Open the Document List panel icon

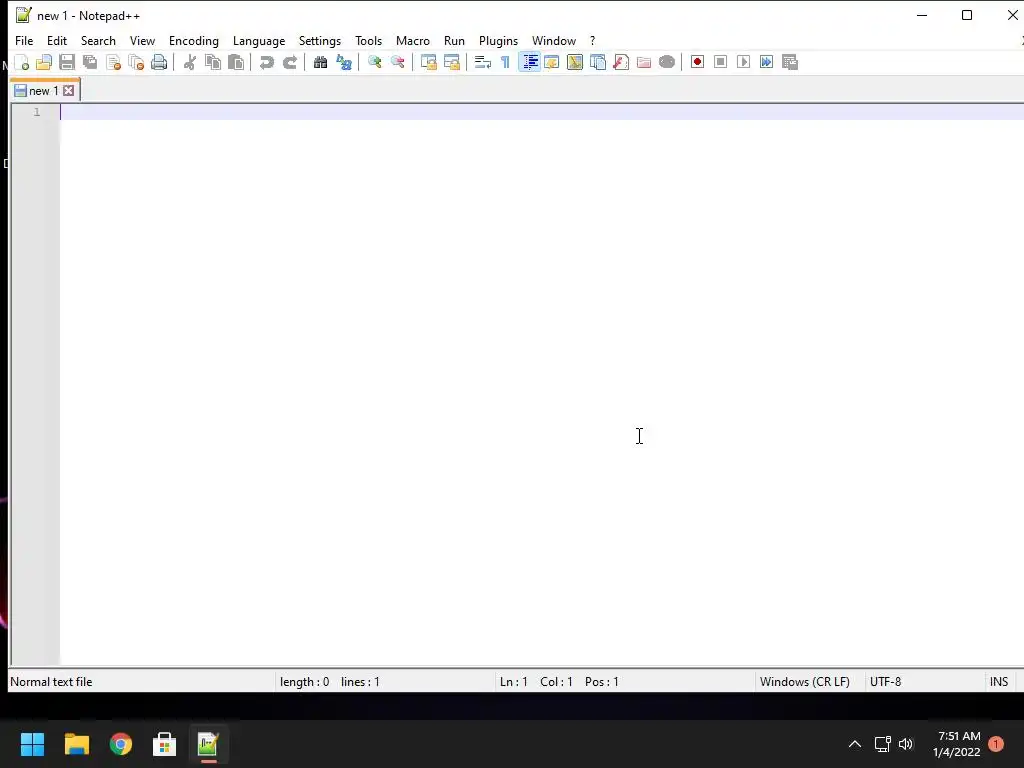point(598,62)
